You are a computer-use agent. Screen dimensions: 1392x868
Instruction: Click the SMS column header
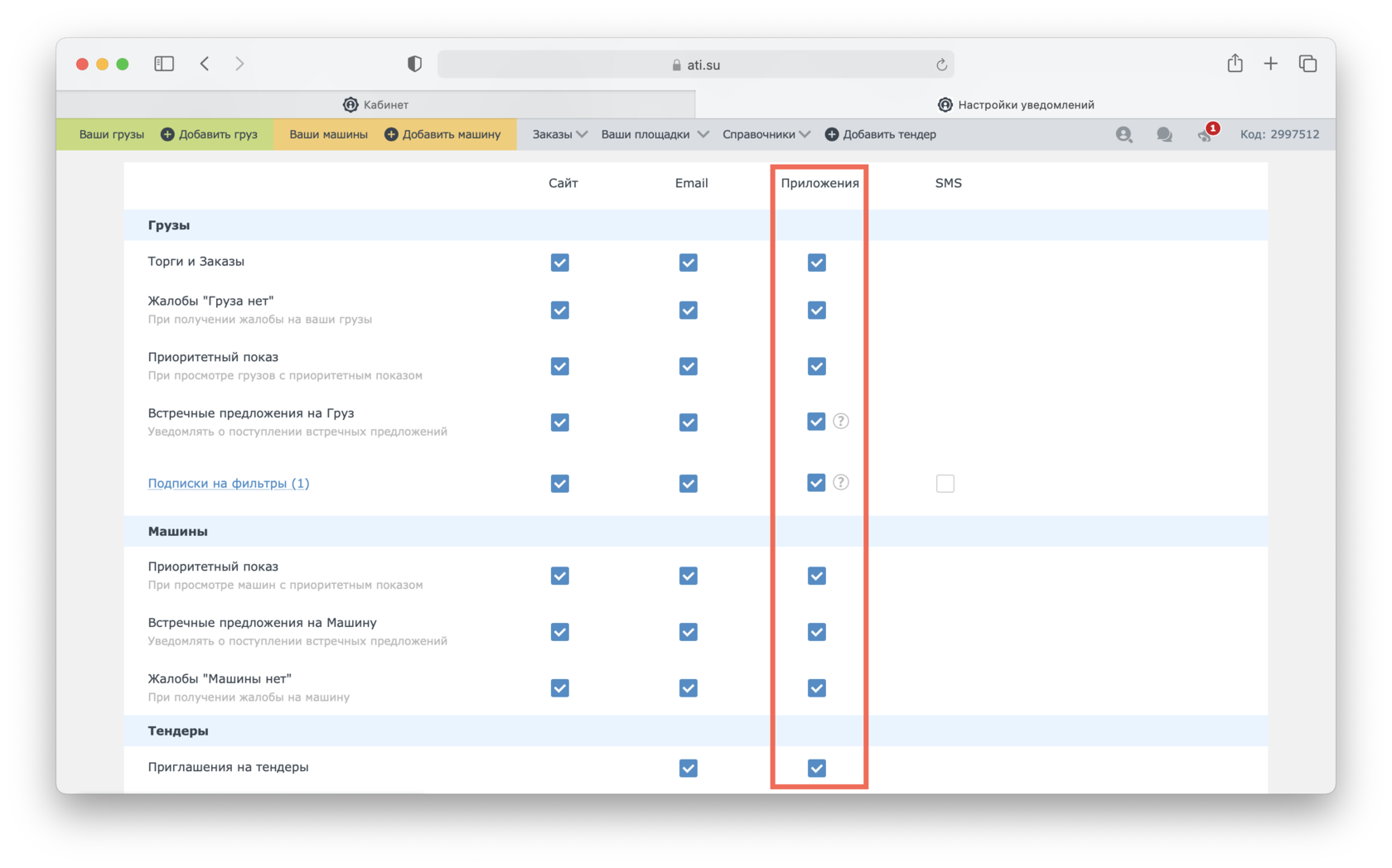click(x=949, y=183)
